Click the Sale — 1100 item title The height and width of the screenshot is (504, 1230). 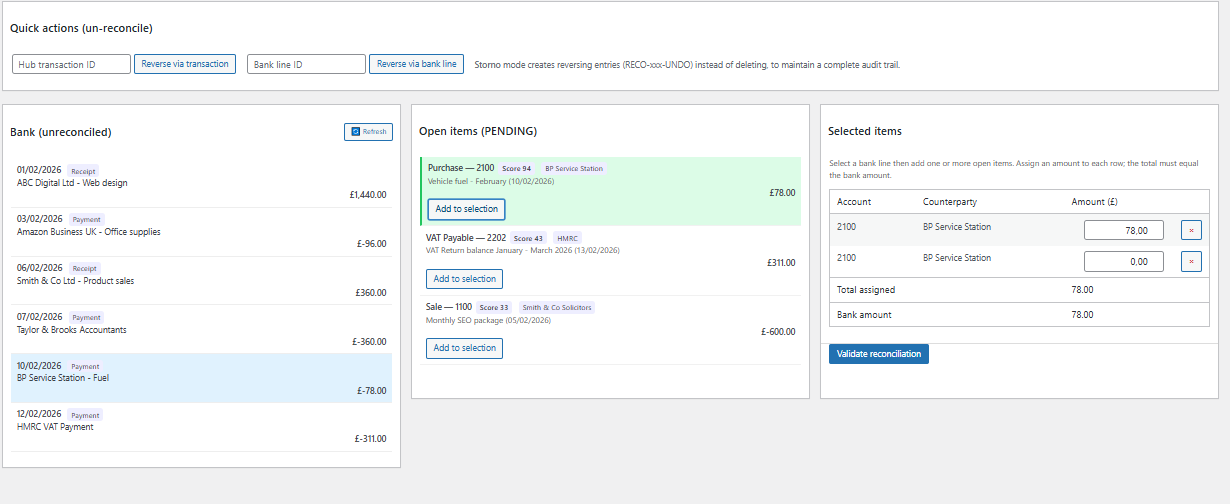(449, 307)
